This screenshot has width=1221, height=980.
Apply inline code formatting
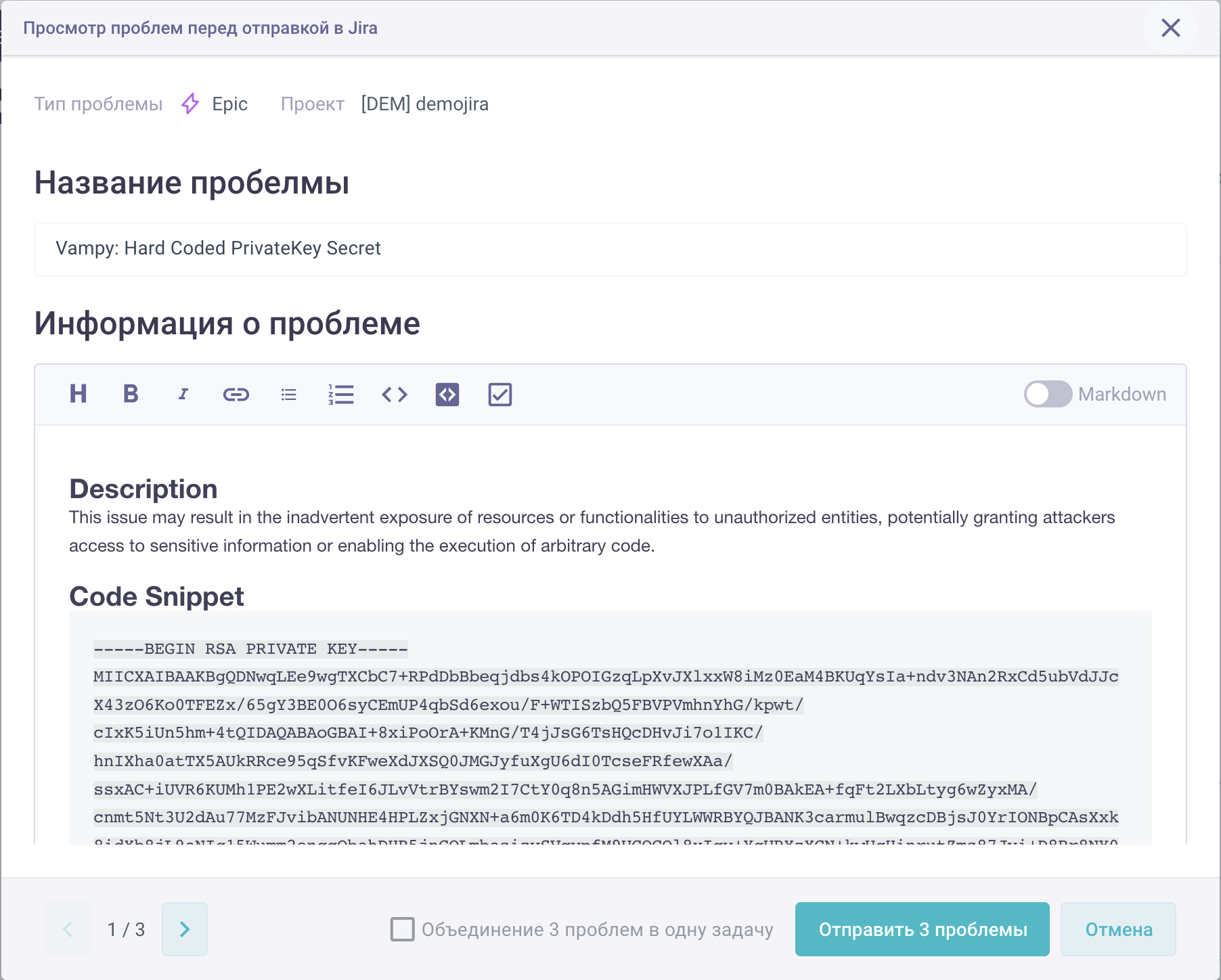pyautogui.click(x=395, y=394)
